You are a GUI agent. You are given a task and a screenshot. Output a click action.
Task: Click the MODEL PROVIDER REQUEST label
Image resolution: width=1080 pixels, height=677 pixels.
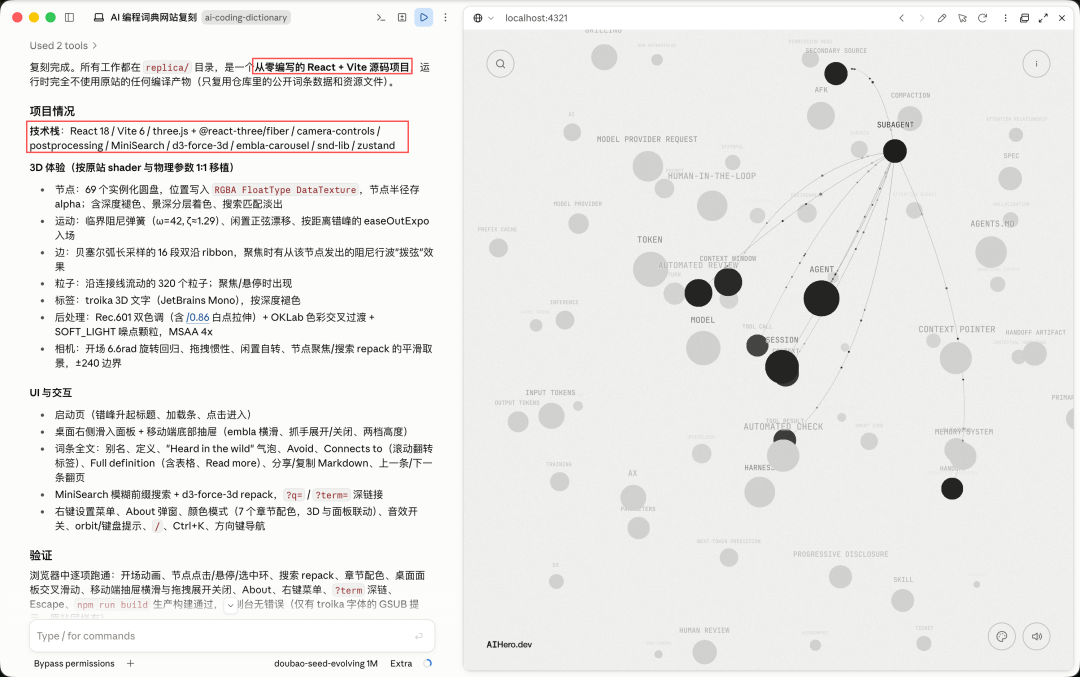[x=647, y=139]
